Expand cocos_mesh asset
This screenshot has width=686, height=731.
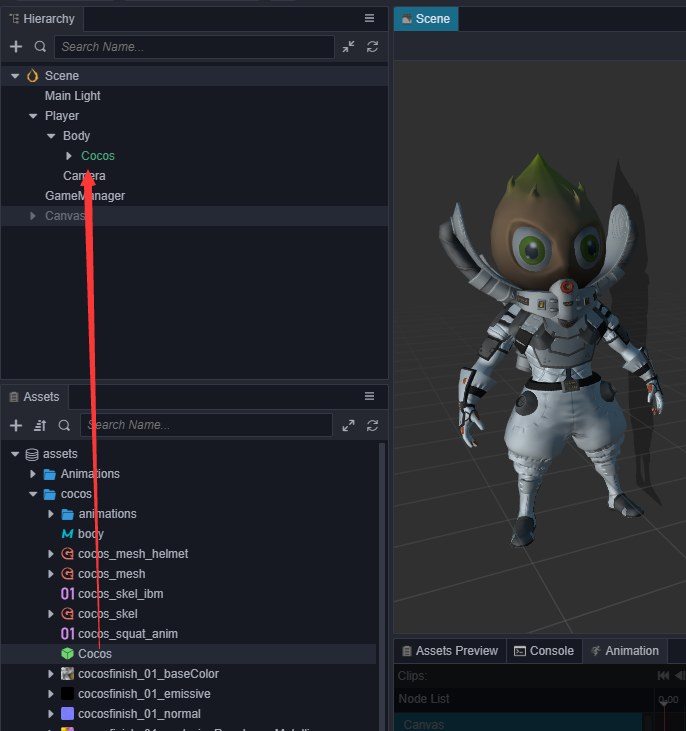(x=51, y=574)
